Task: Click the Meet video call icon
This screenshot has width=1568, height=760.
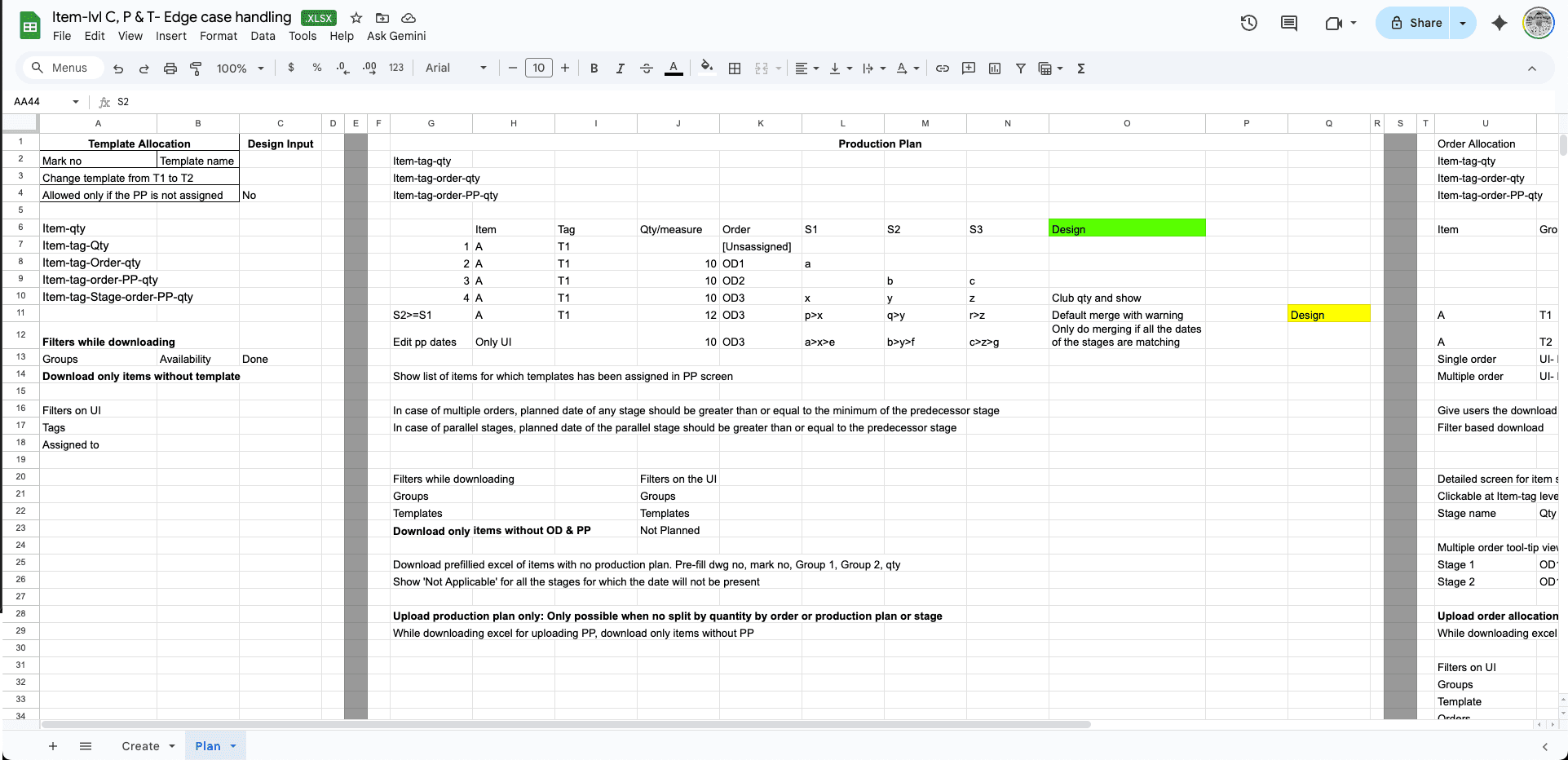Action: pyautogui.click(x=1334, y=23)
